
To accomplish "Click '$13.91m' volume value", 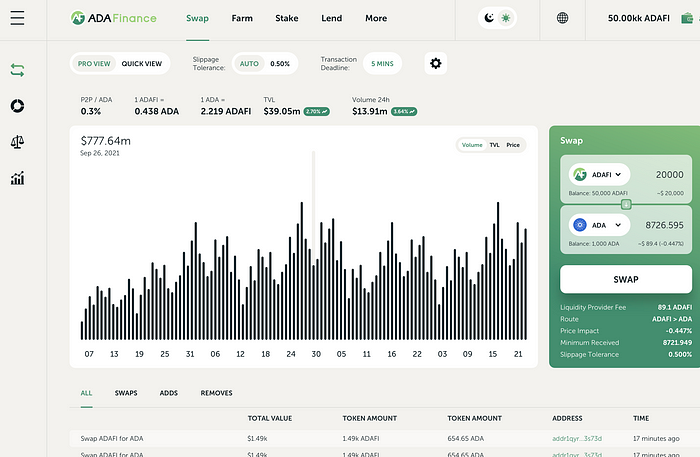I will 370,111.
